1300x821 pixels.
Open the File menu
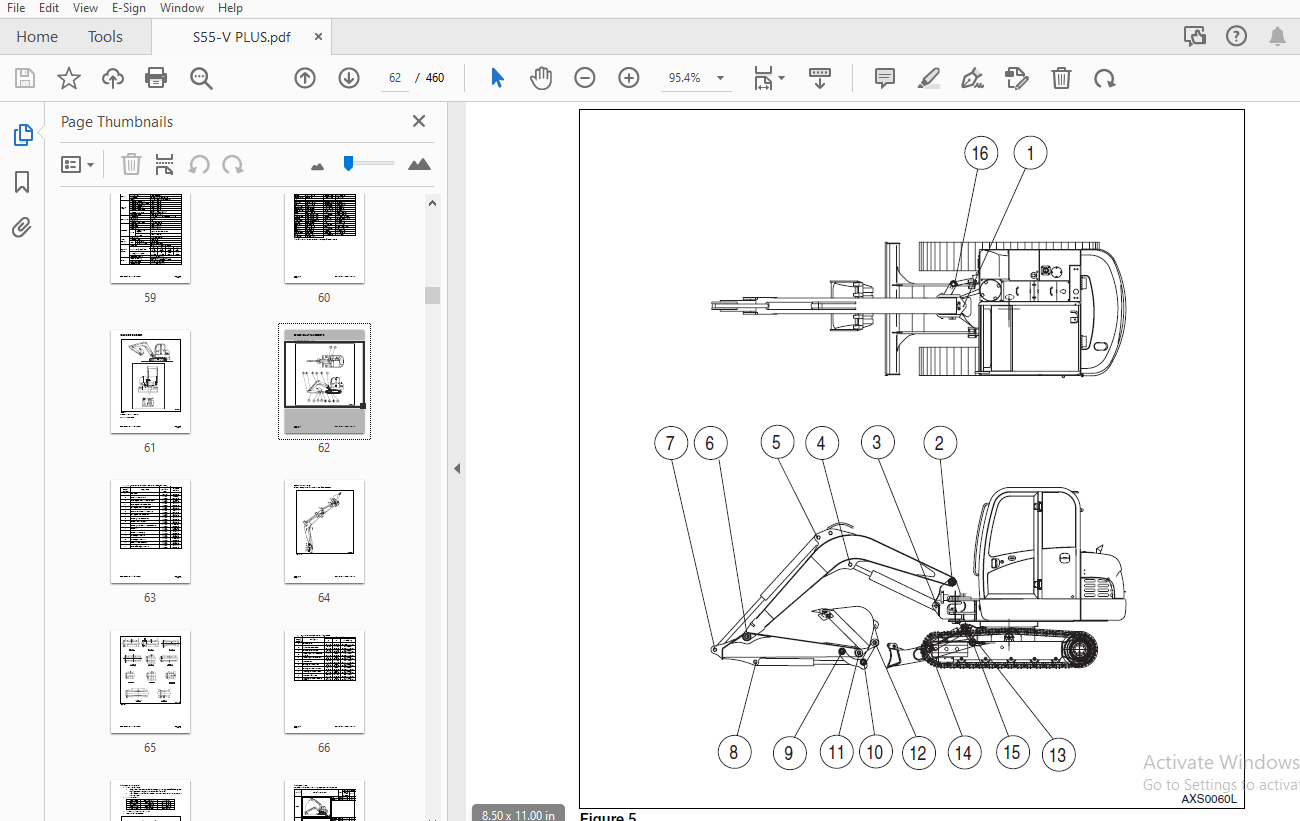point(16,8)
